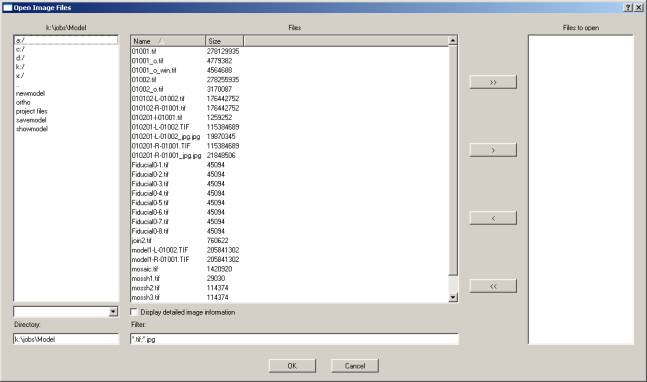Image resolution: width=647 pixels, height=382 pixels.
Task: Open the ortho folder
Action: pyautogui.click(x=23, y=102)
